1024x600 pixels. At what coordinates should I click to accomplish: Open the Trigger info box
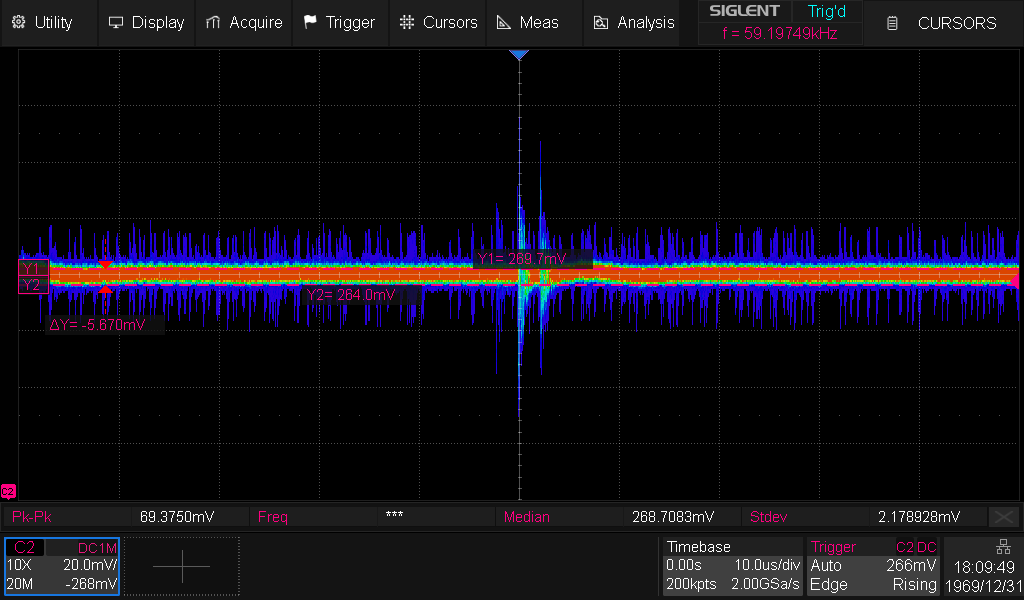click(873, 566)
